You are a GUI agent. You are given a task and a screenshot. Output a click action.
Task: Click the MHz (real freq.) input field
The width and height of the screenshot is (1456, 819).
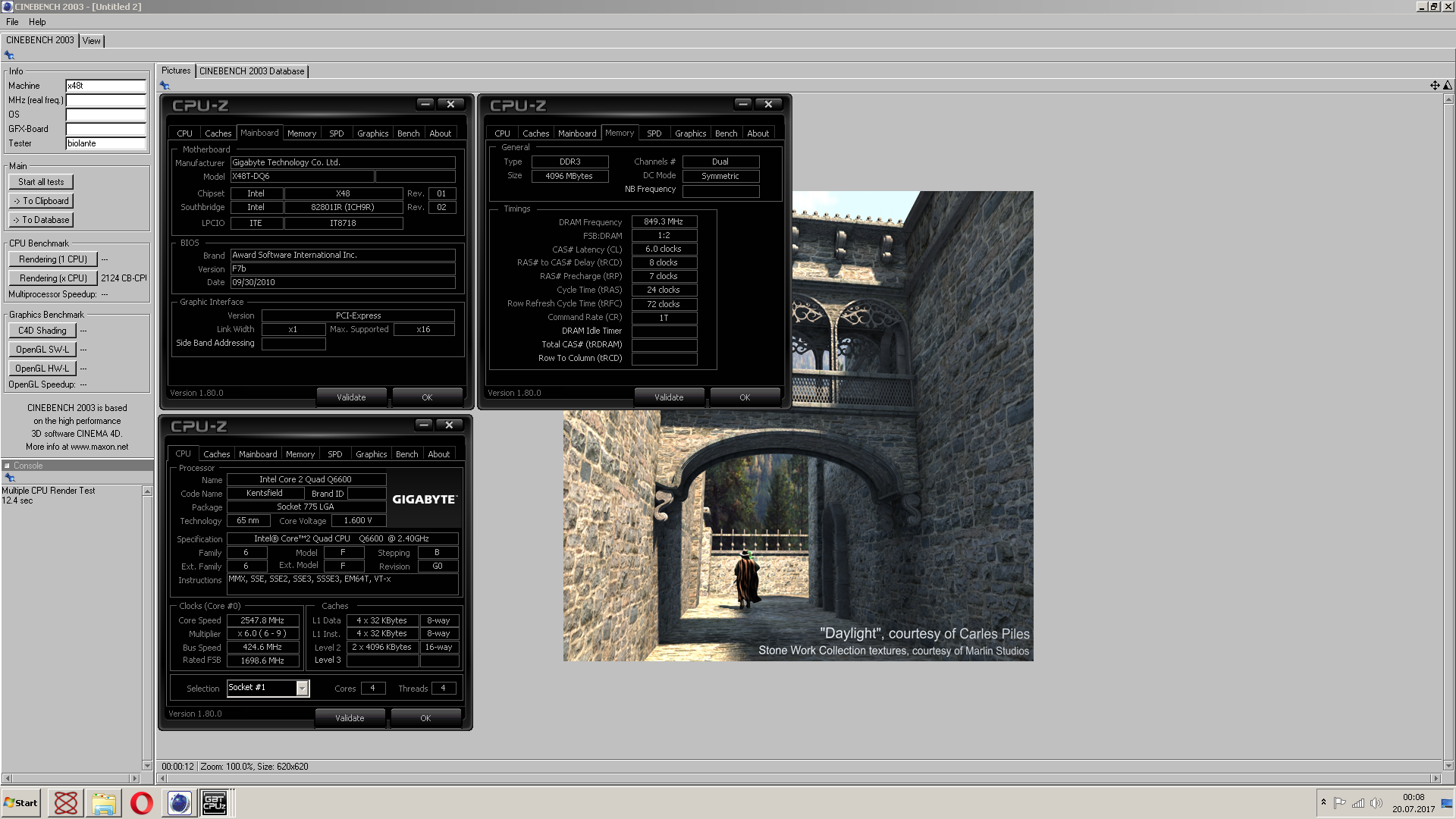[x=105, y=100]
